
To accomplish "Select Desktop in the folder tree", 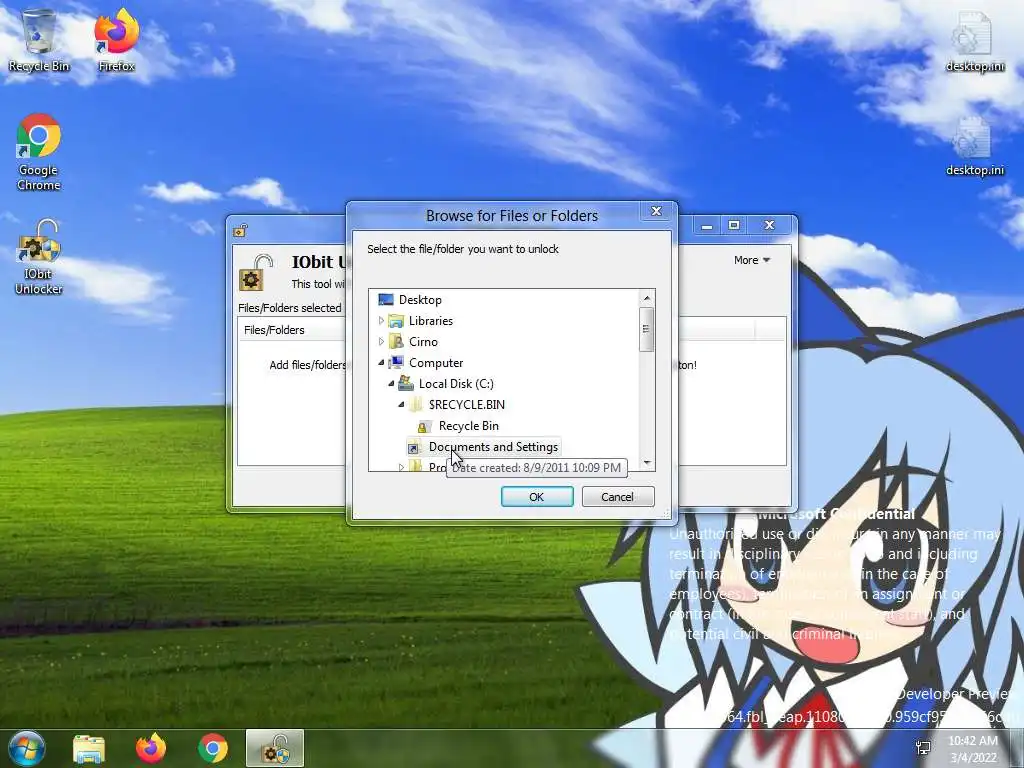I will (x=420, y=300).
